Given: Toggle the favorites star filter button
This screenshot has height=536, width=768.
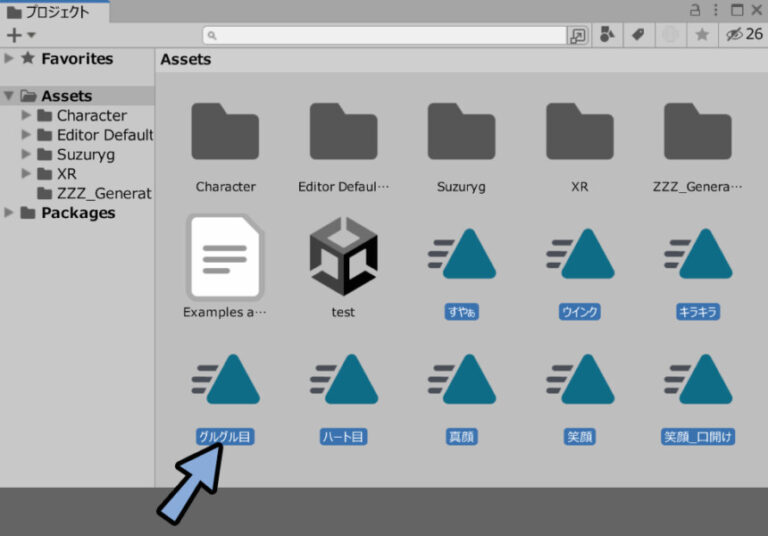Looking at the screenshot, I should pyautogui.click(x=702, y=35).
